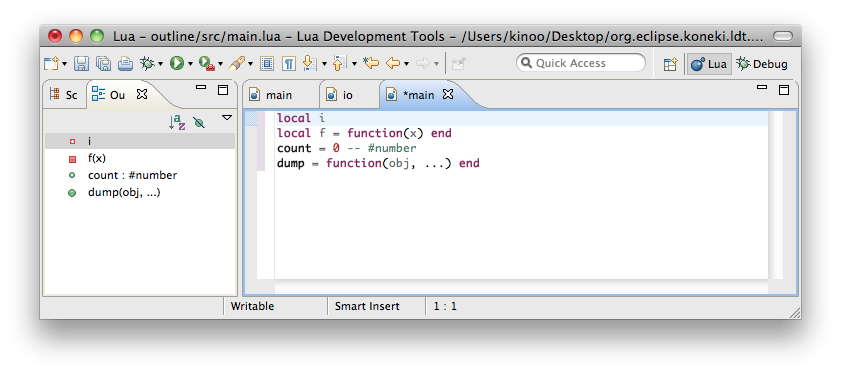This screenshot has width=841, height=374.
Task: Click the New wizard icon
Action: 51,63
